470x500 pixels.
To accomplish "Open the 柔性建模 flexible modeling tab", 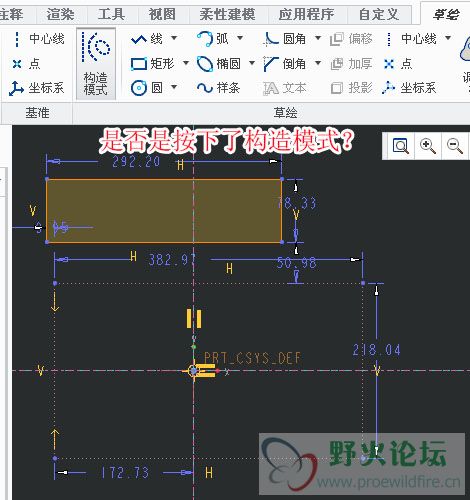I will (228, 14).
